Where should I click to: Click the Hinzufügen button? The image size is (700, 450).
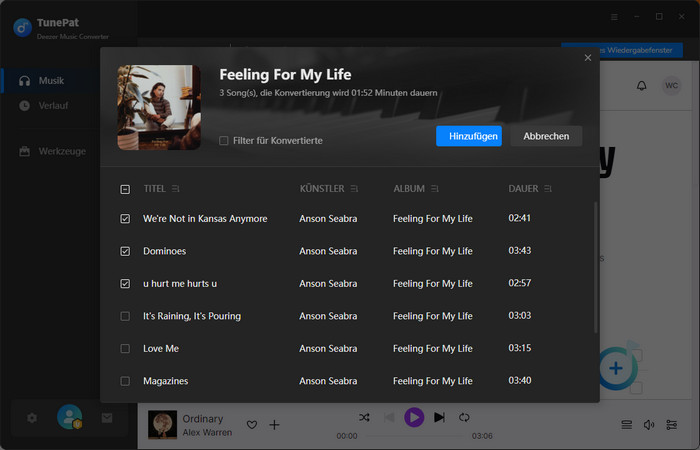click(468, 136)
